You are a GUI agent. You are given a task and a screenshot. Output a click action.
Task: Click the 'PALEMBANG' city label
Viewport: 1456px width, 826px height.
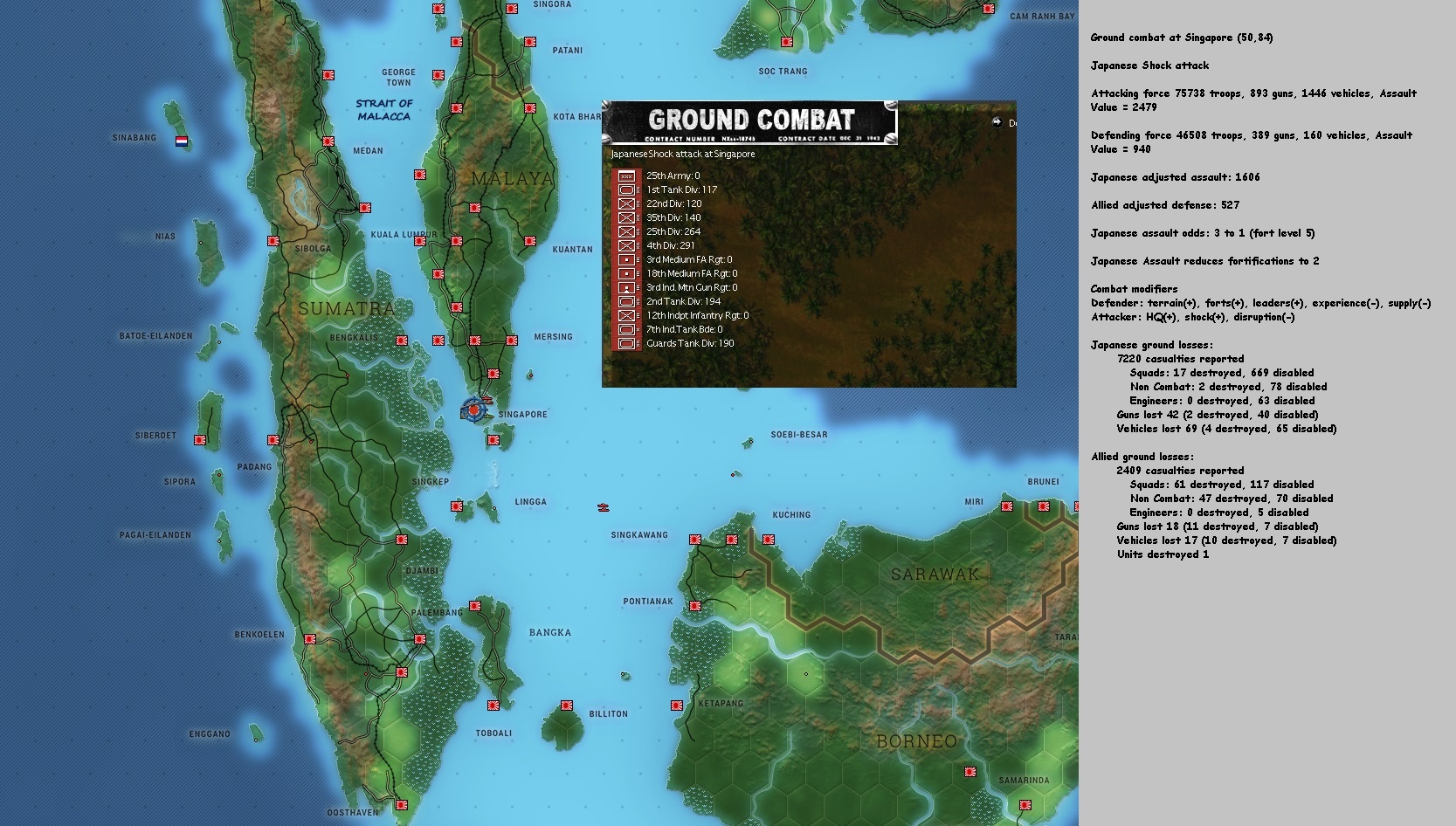437,613
